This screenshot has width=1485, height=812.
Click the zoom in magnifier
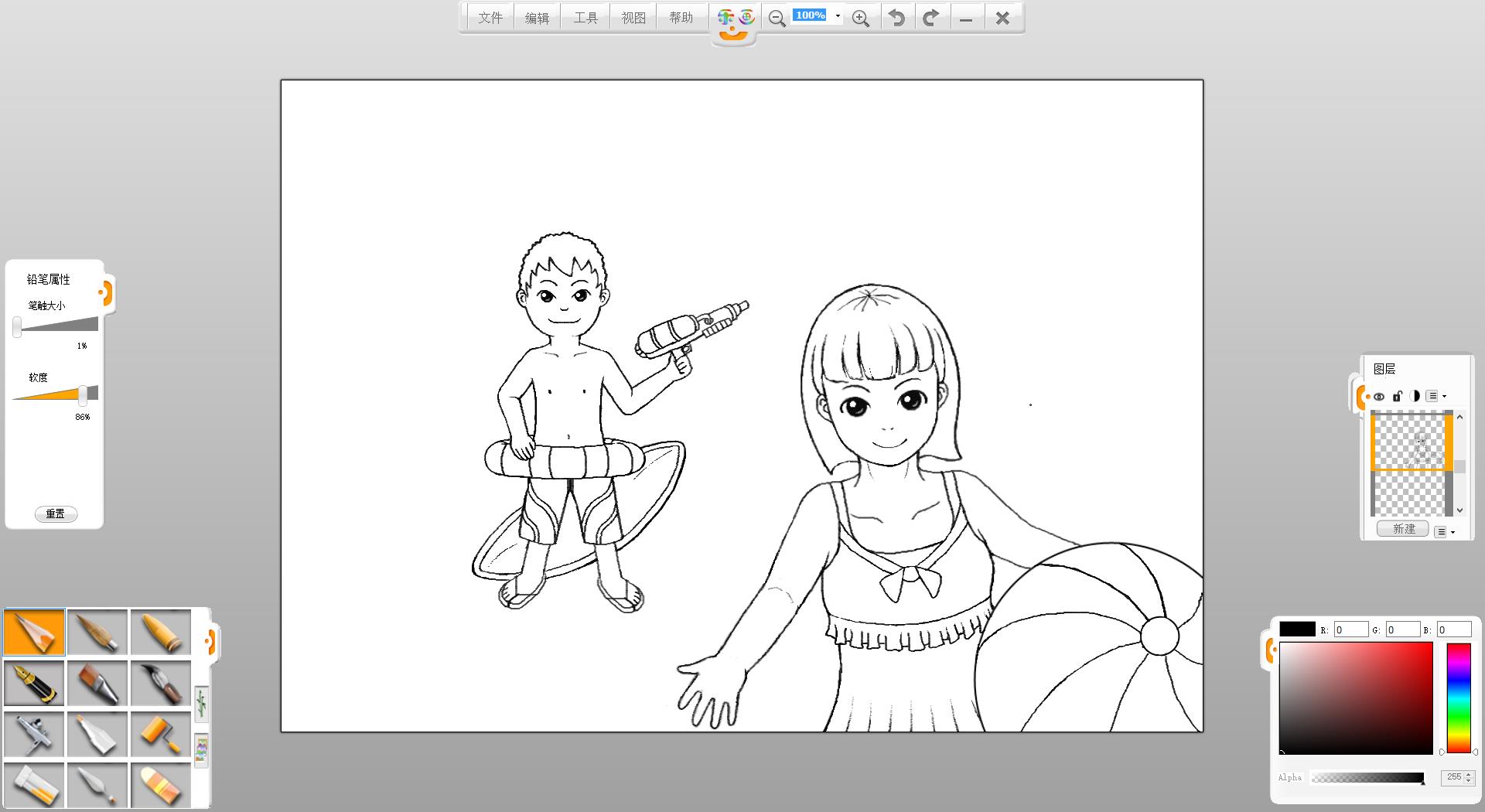[860, 19]
